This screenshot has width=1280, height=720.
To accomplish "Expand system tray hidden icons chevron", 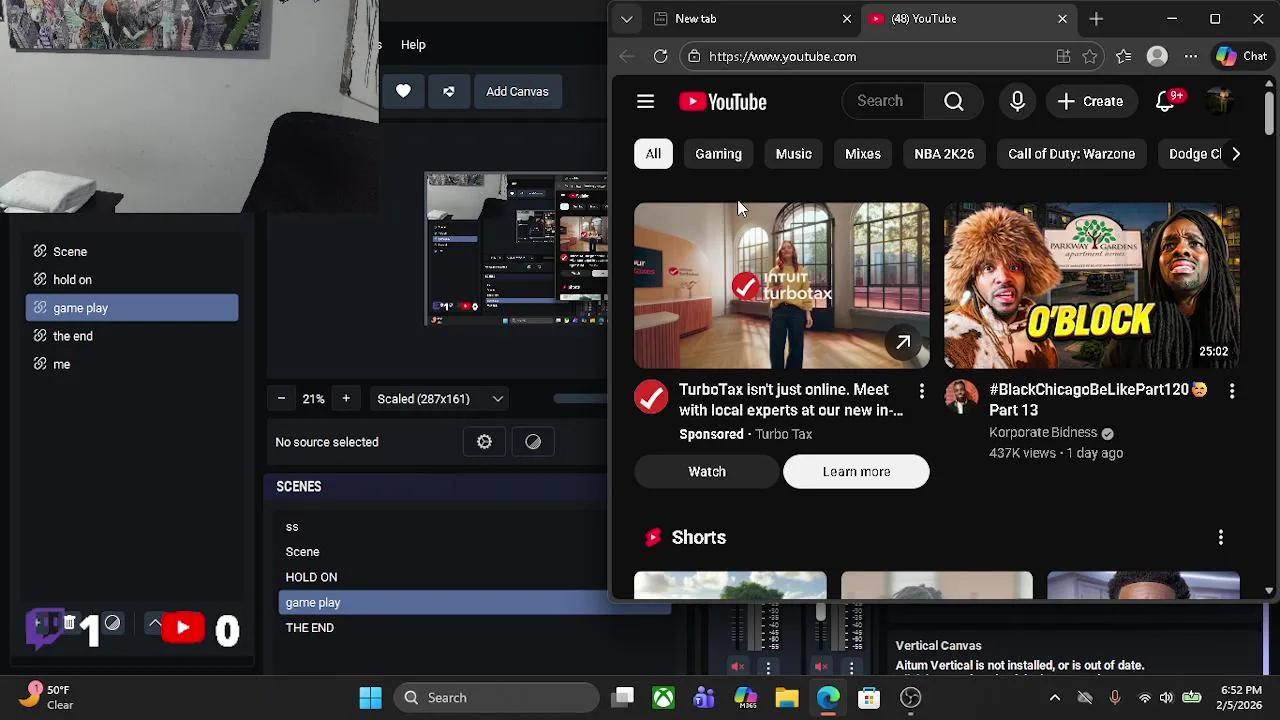I will point(1055,698).
